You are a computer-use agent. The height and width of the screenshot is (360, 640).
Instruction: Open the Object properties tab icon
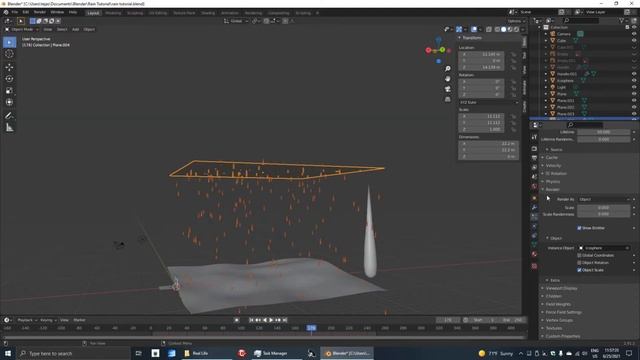(x=534, y=198)
